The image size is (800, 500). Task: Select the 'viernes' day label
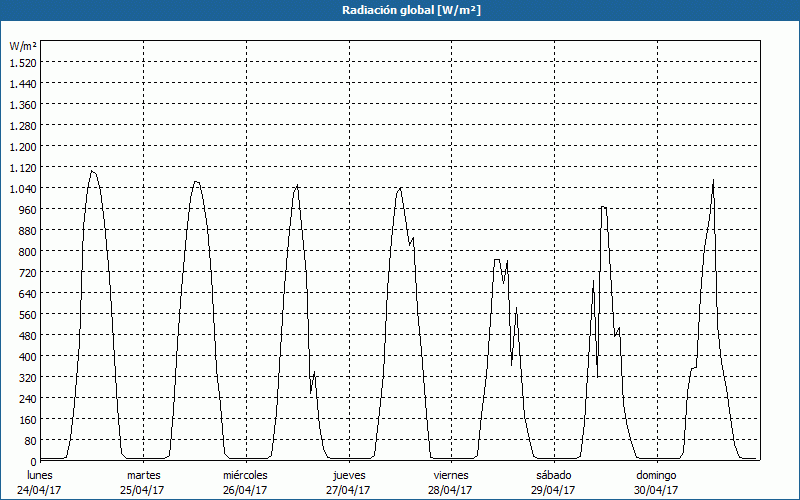(451, 475)
